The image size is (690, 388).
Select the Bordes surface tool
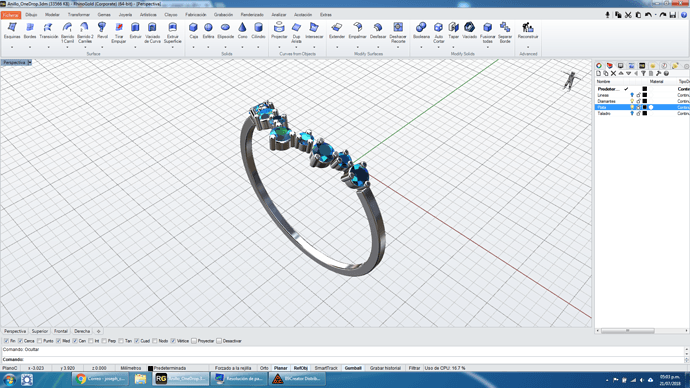pyautogui.click(x=30, y=30)
